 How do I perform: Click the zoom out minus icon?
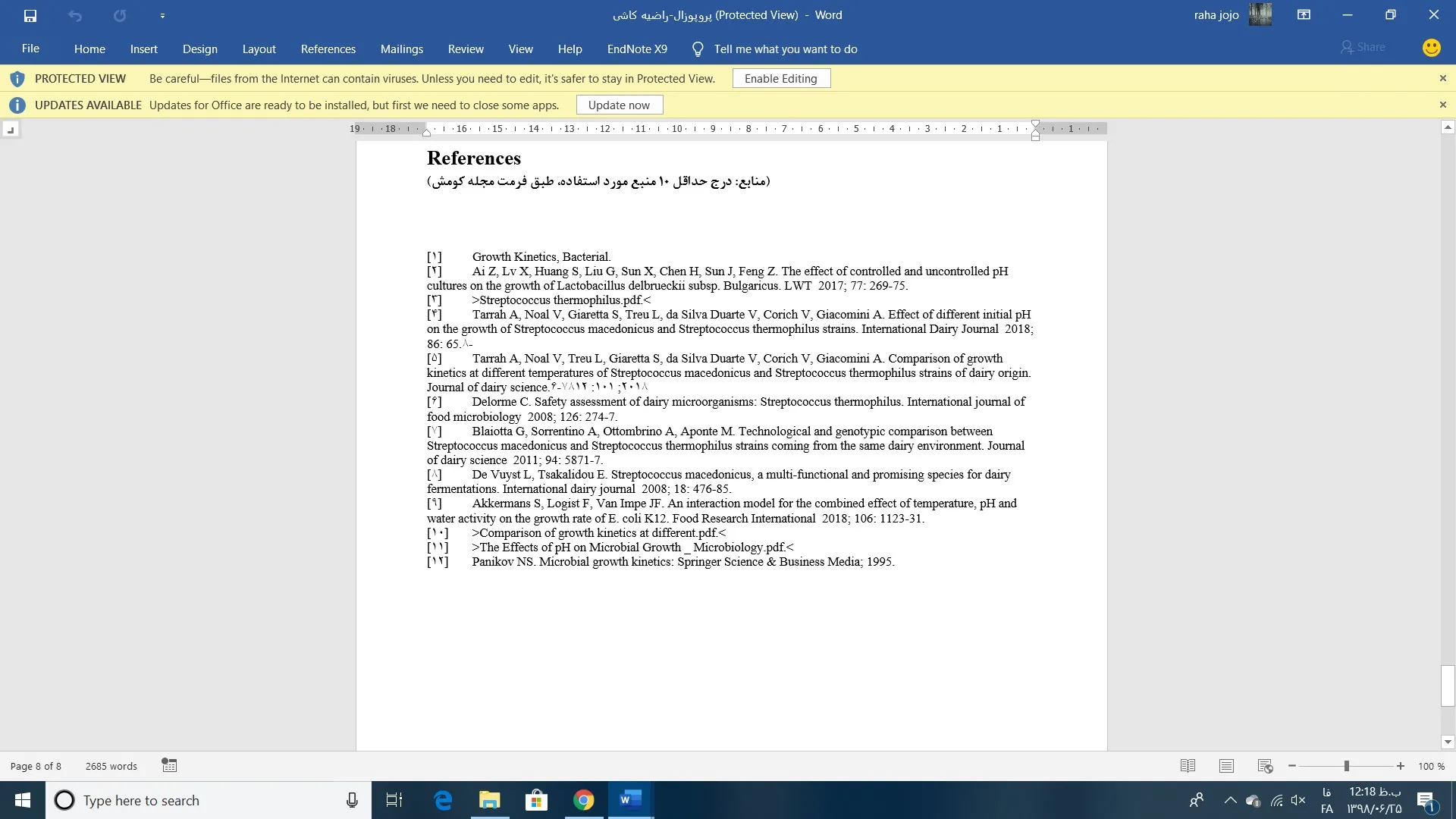pos(1292,766)
